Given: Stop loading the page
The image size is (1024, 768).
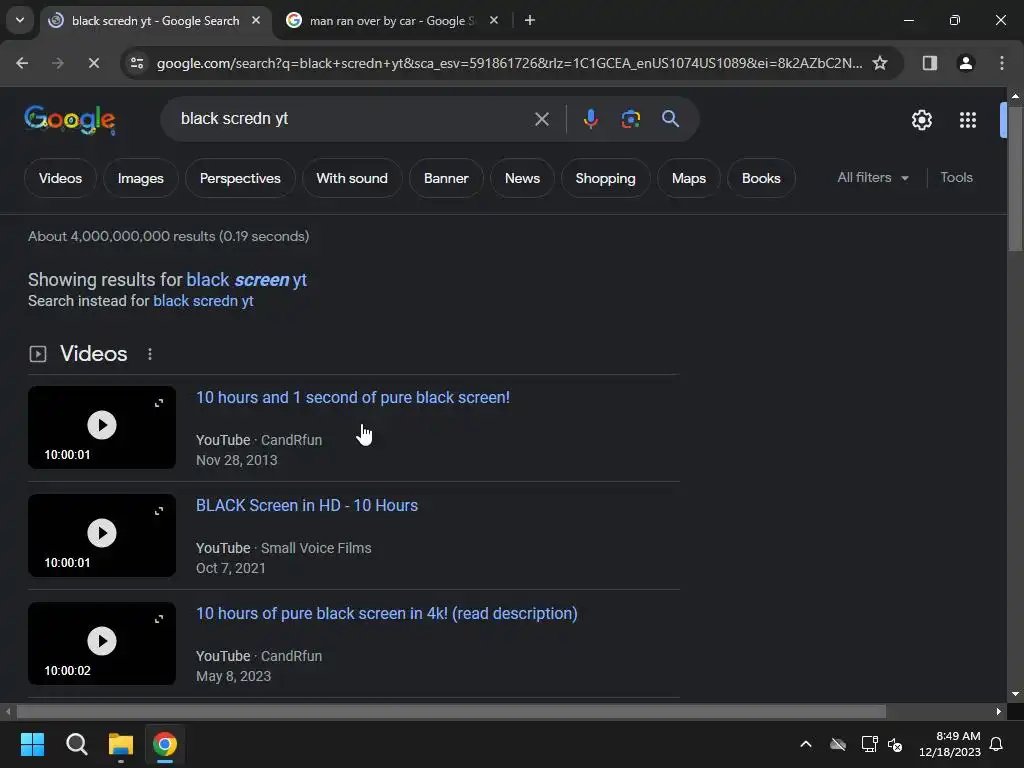Looking at the screenshot, I should click(x=93, y=63).
